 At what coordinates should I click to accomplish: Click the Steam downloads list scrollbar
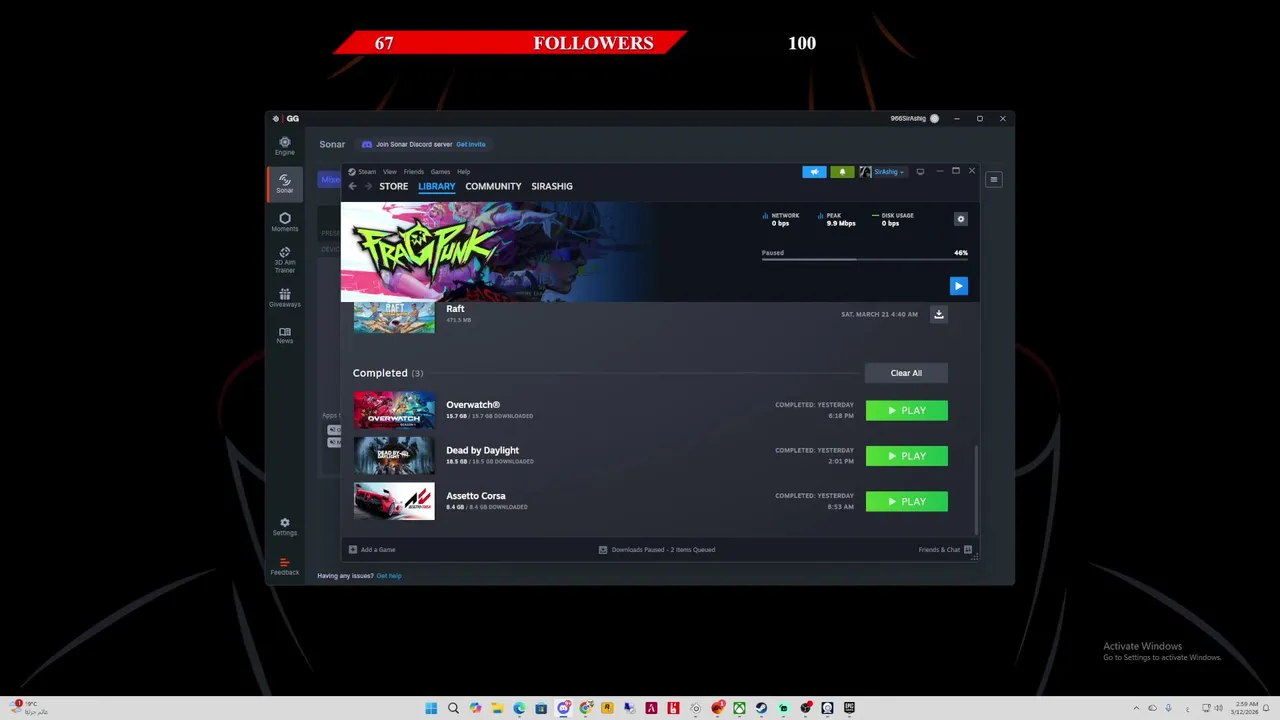tap(976, 490)
